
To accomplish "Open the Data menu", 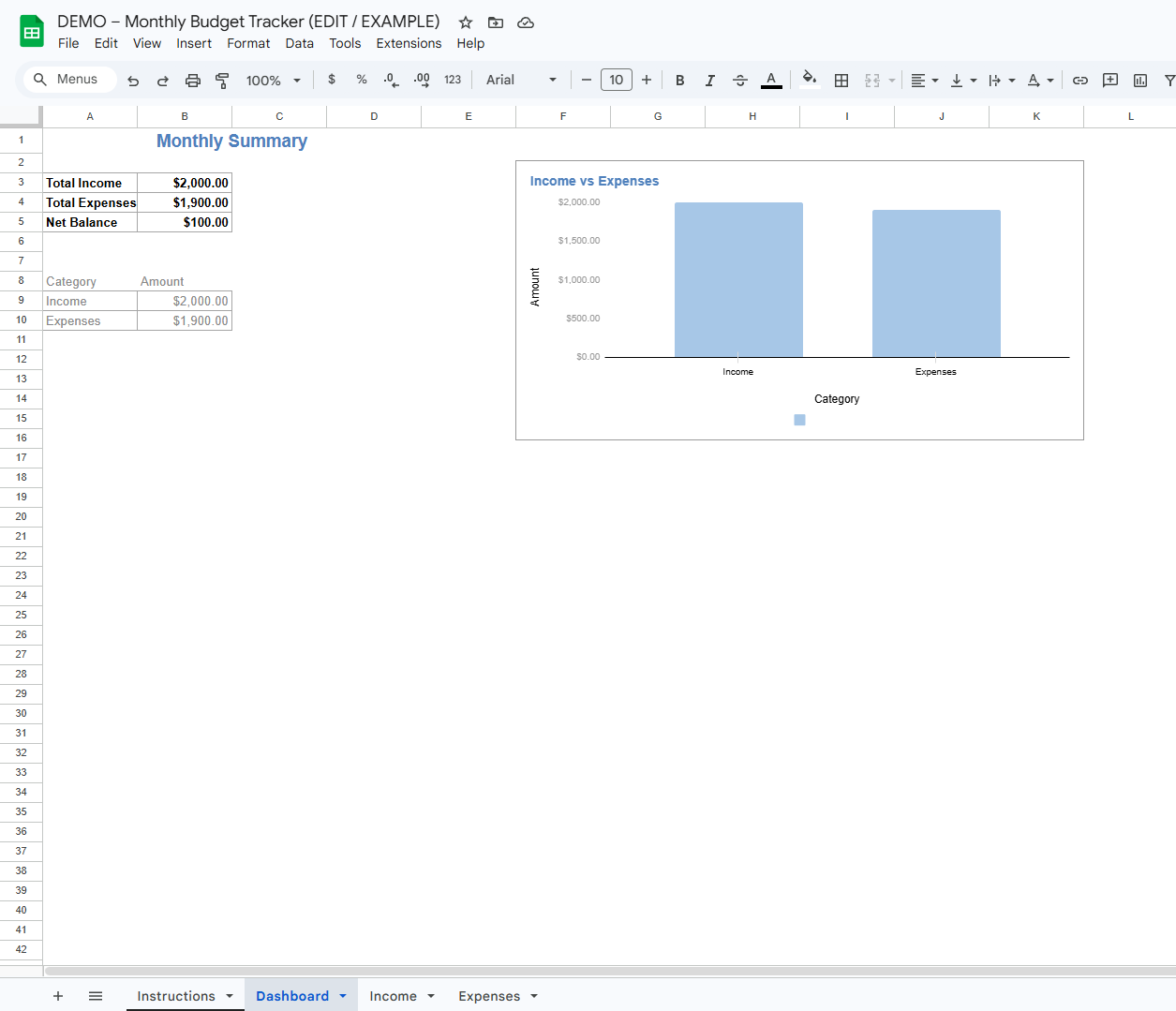I will click(300, 43).
